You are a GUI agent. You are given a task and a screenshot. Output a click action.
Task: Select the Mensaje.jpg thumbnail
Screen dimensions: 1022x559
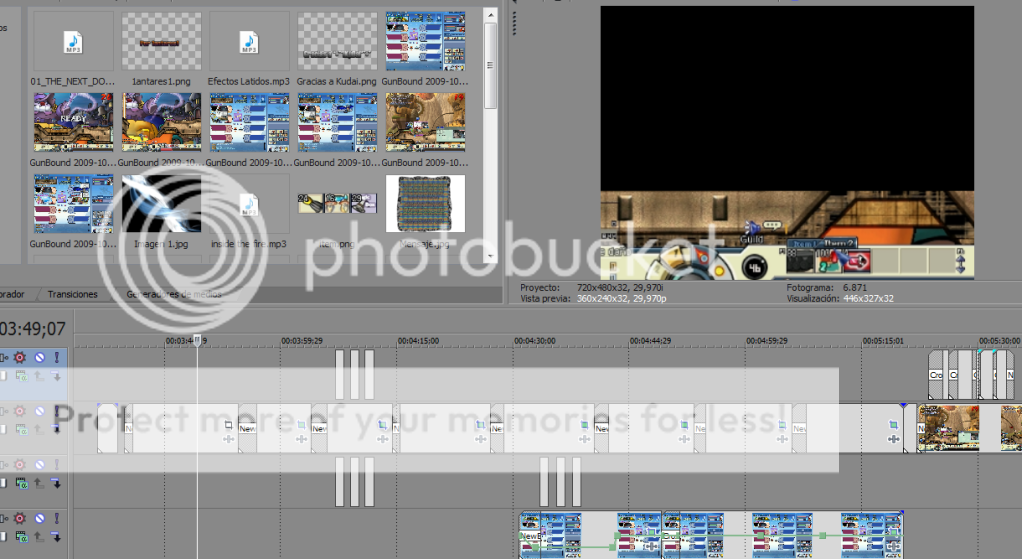tap(425, 203)
